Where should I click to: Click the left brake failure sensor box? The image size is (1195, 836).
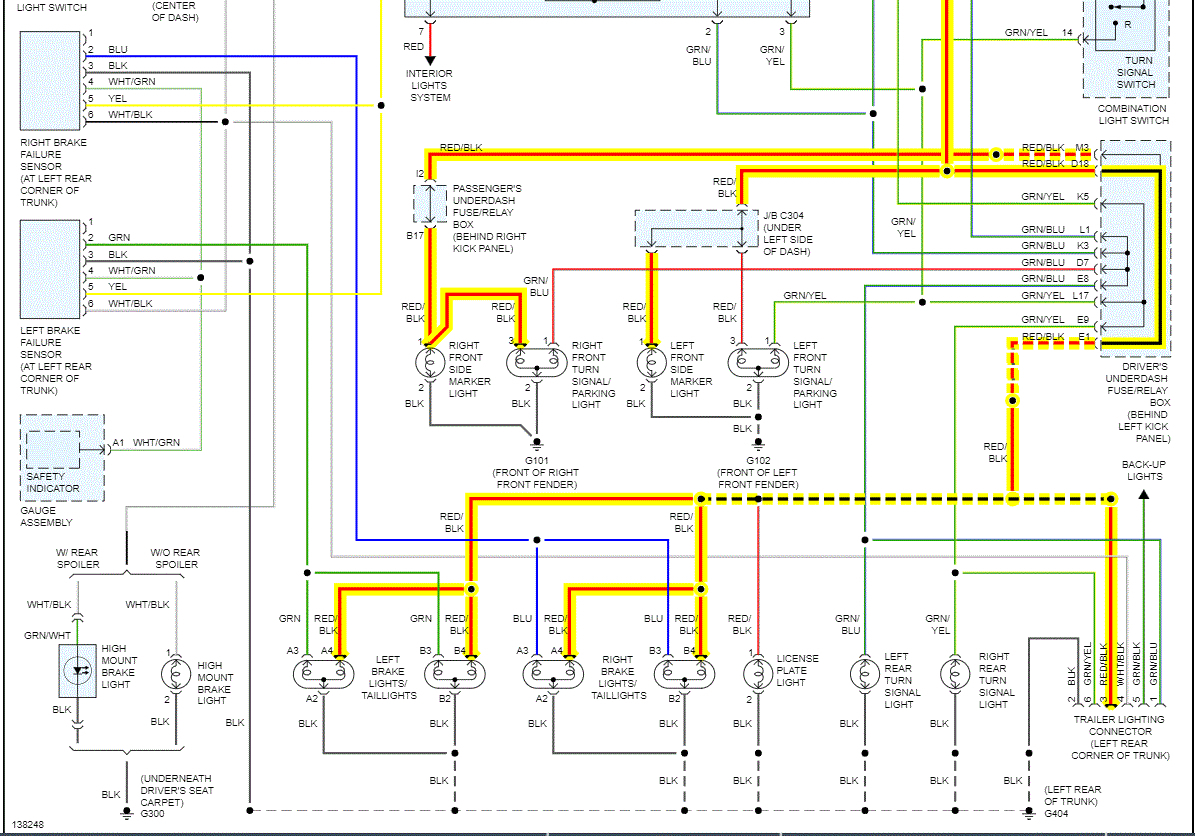click(50, 269)
